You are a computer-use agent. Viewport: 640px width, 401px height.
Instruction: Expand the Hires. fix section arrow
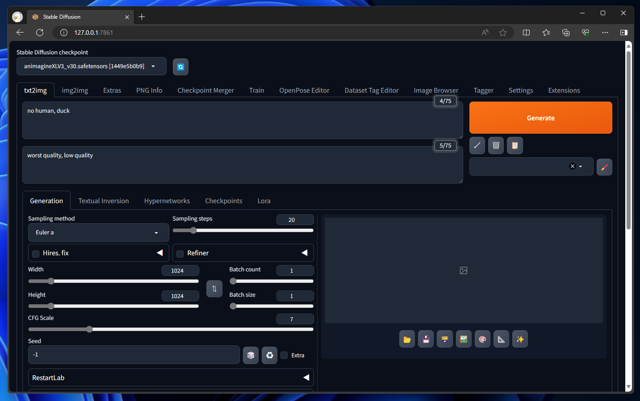[x=160, y=253]
